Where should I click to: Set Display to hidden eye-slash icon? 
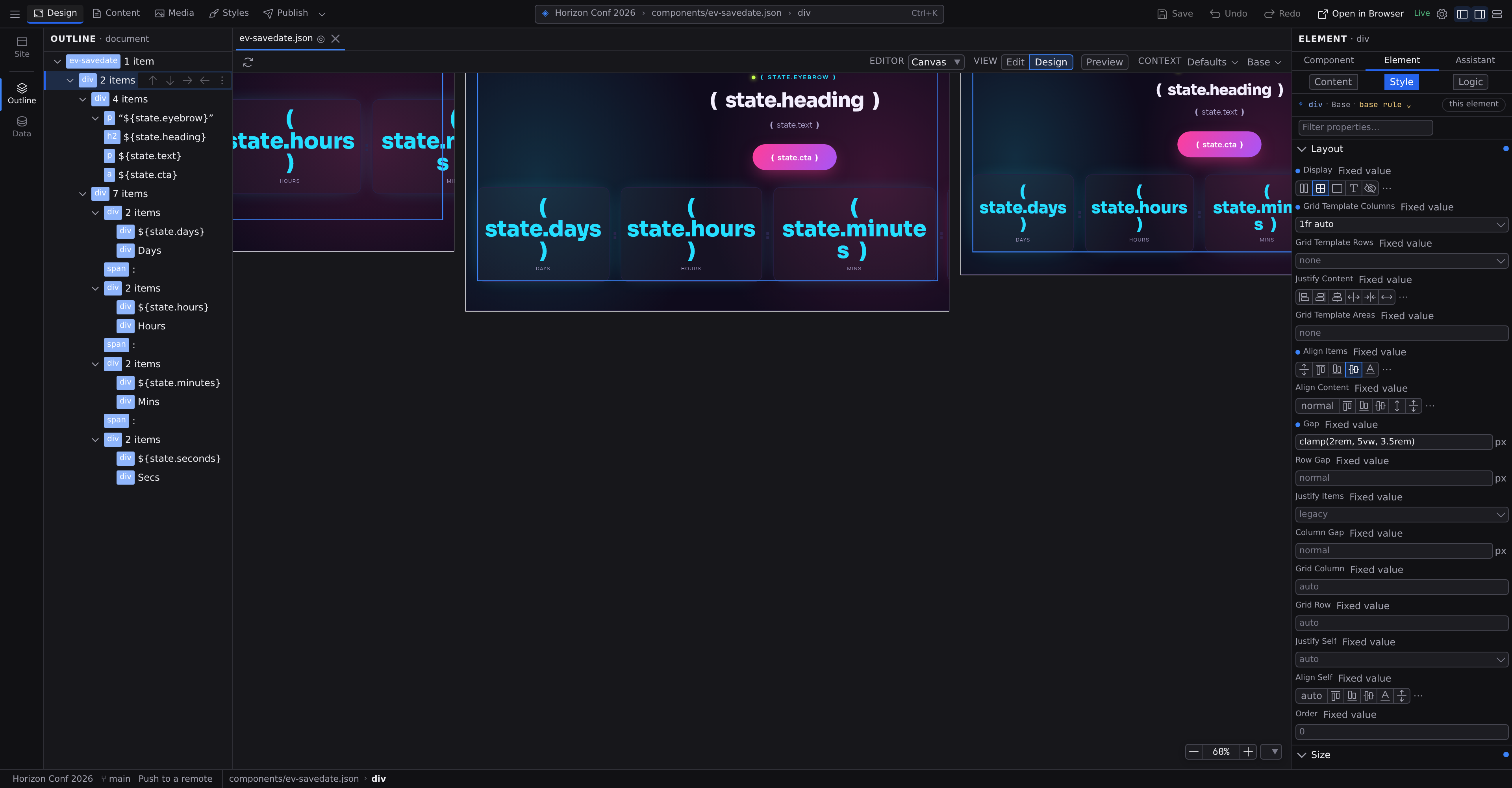1370,188
